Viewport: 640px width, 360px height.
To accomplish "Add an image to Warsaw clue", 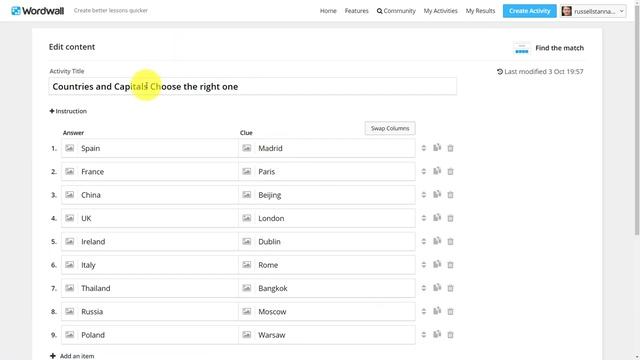I will [247, 335].
